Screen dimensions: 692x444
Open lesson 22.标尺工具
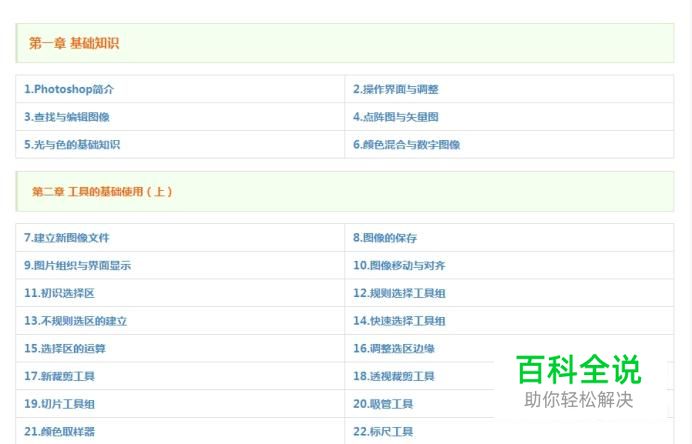tap(383, 432)
